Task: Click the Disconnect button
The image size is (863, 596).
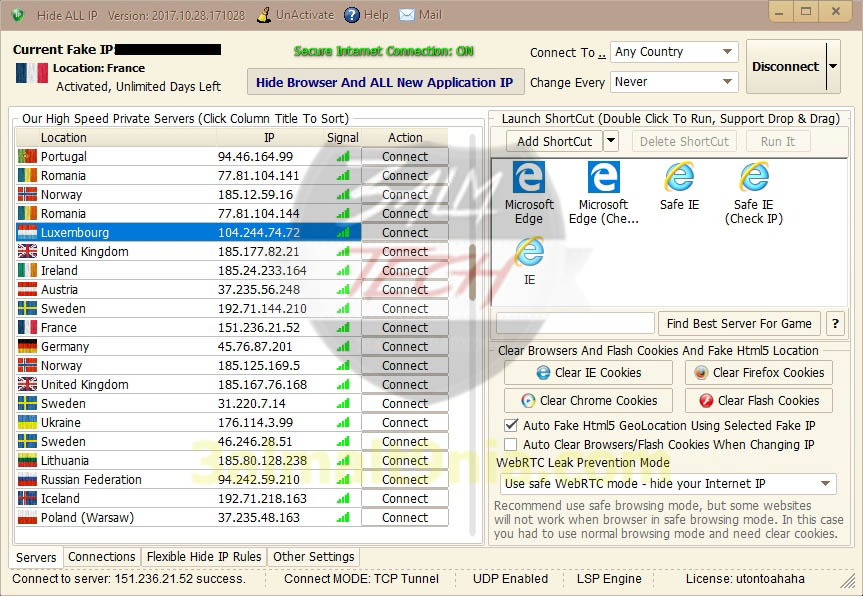Action: [786, 67]
